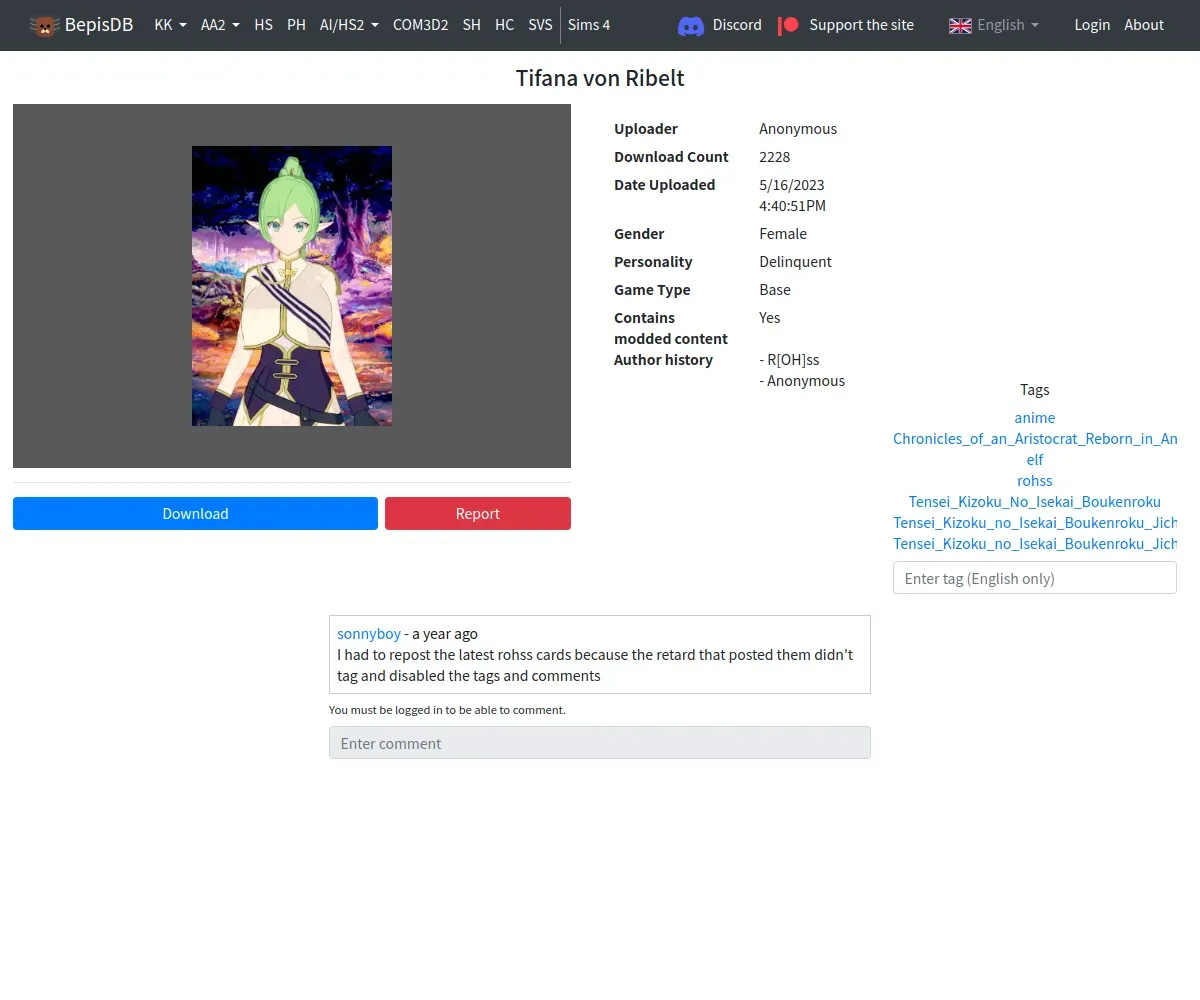The image size is (1200, 1000).
Task: Click the Gender value Female
Action: click(x=783, y=234)
